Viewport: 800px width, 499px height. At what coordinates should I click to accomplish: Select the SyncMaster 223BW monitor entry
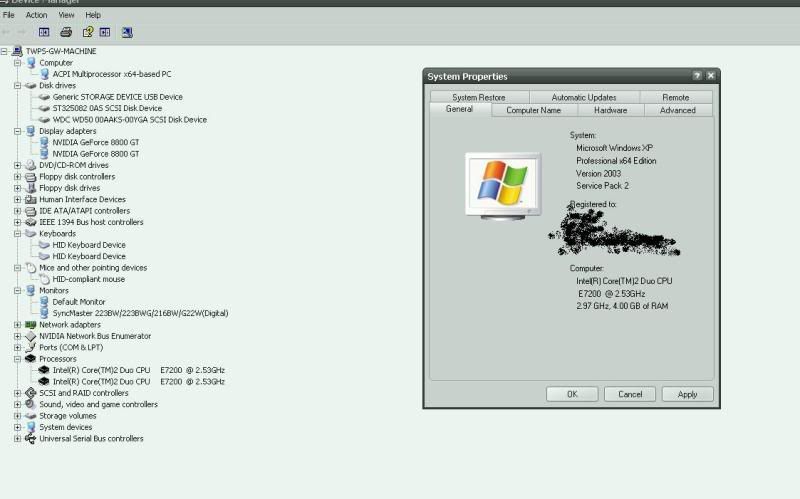pyautogui.click(x=140, y=313)
